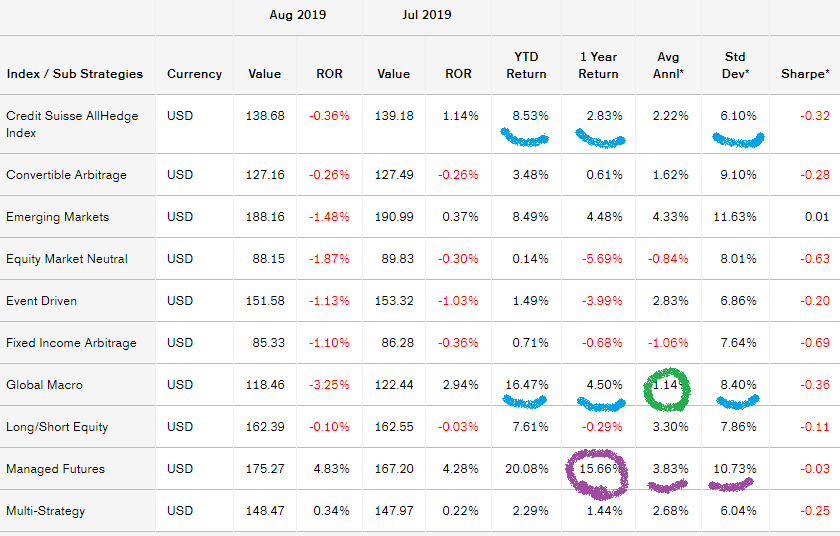Click the Equity Market Neutral row label
This screenshot has height=536, width=840.
click(x=67, y=259)
